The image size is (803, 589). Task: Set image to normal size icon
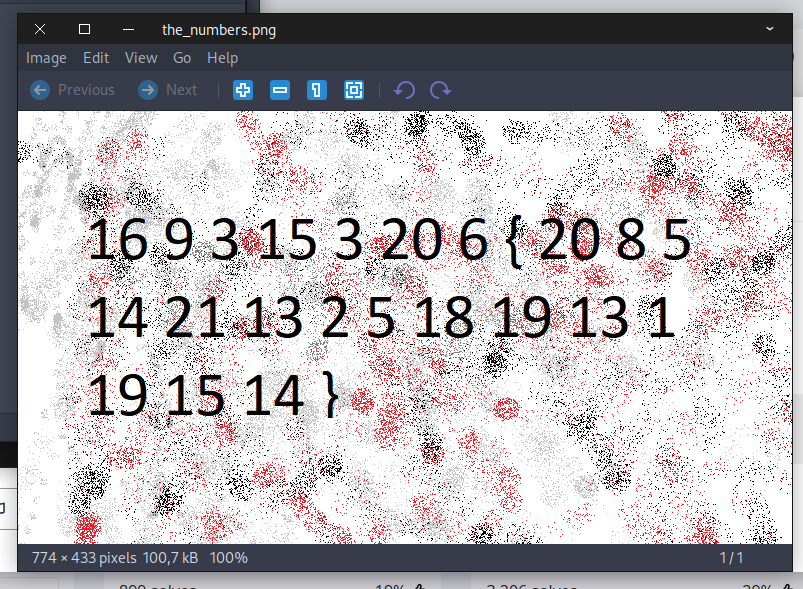coord(316,90)
